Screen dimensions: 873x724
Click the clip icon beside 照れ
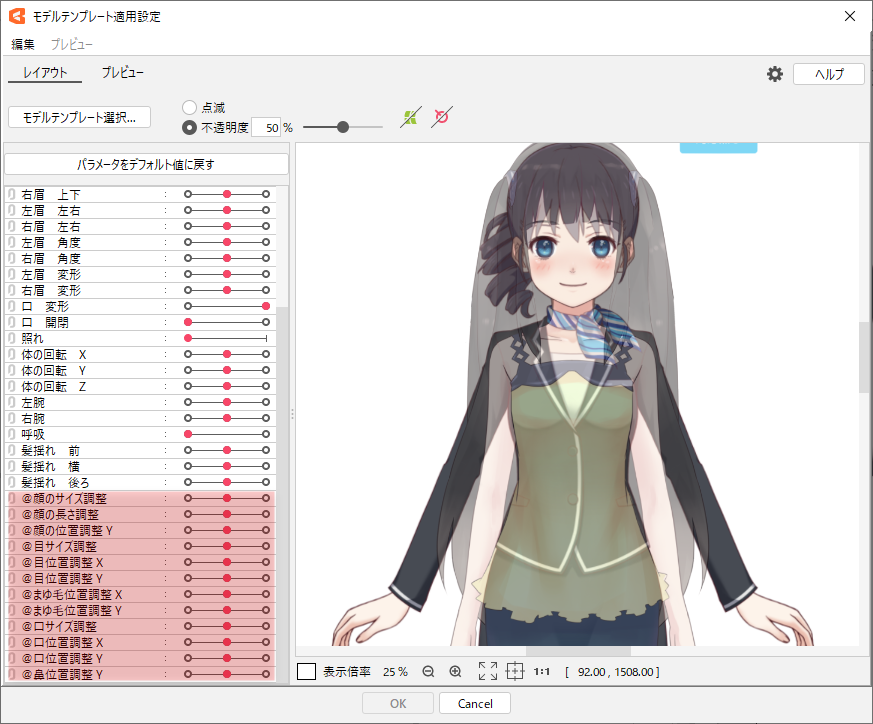[12, 338]
